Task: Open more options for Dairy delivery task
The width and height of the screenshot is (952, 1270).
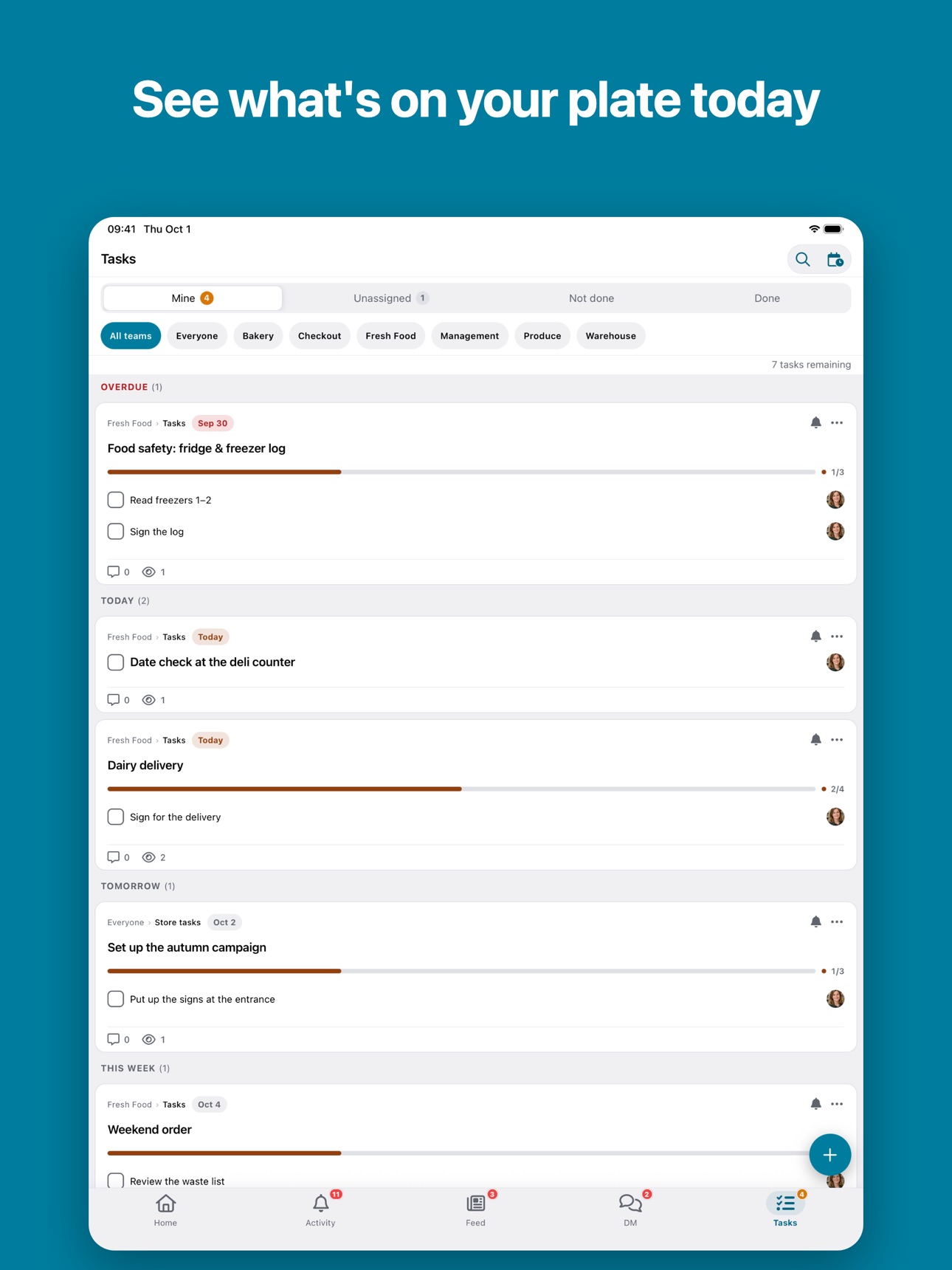Action: coord(837,740)
